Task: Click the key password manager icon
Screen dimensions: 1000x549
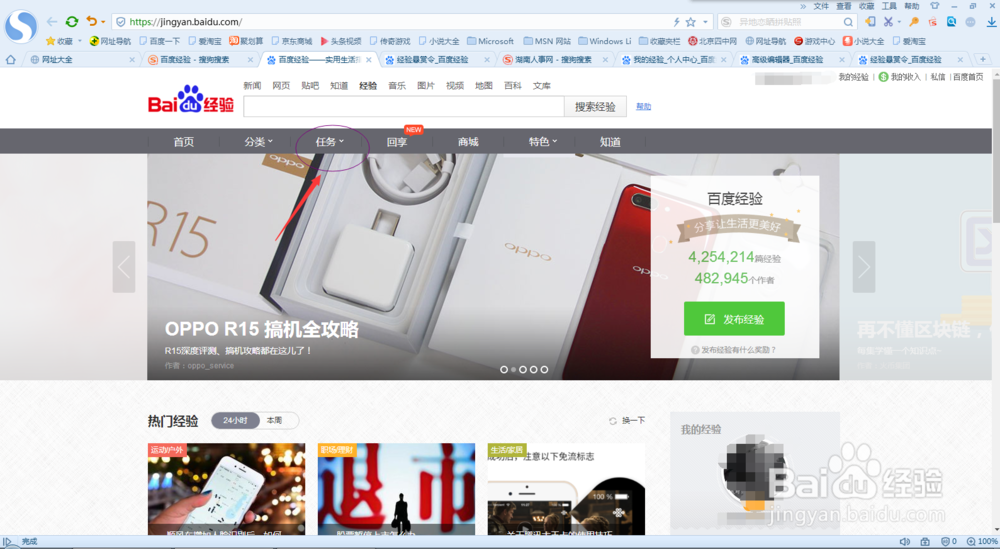Action: [914, 22]
